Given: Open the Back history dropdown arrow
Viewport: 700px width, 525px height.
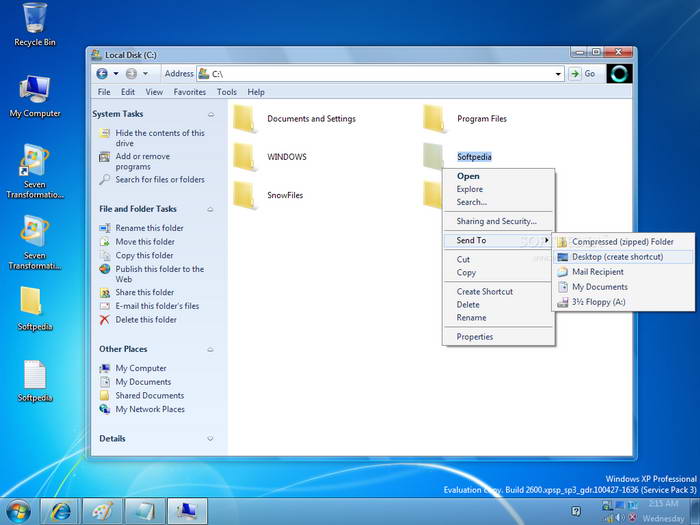Looking at the screenshot, I should click(x=116, y=74).
